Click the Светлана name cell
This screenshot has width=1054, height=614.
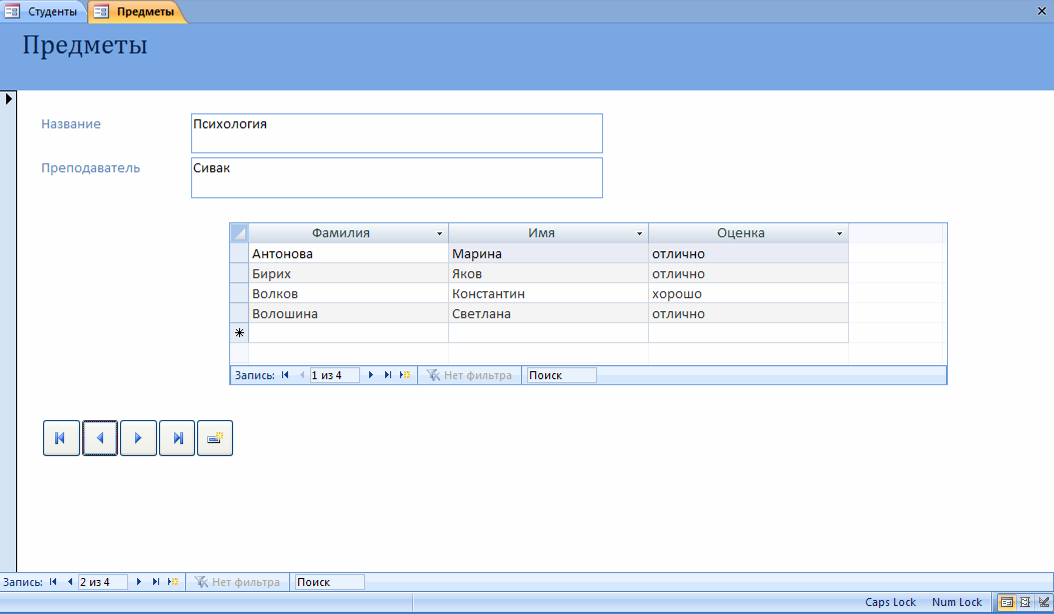click(x=549, y=313)
